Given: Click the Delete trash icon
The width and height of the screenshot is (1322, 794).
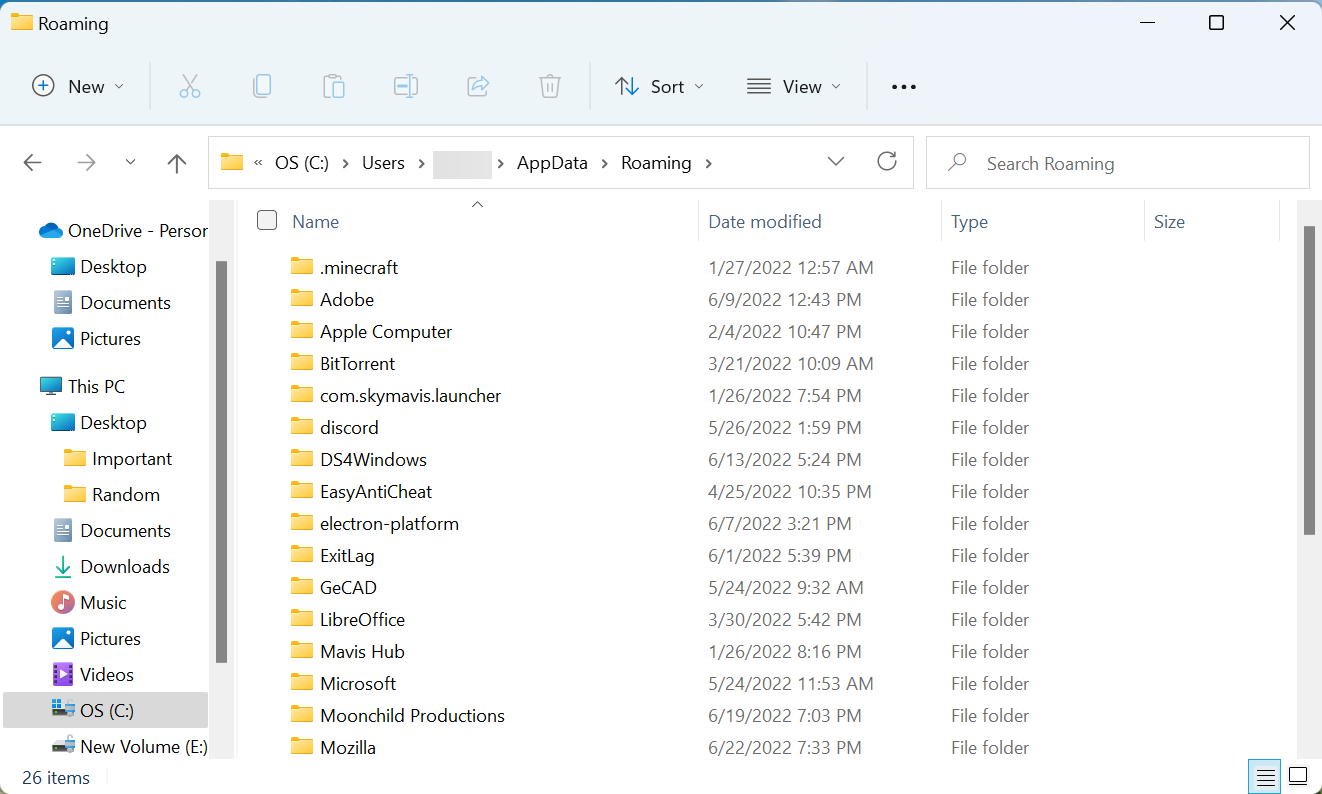Looking at the screenshot, I should click(550, 87).
